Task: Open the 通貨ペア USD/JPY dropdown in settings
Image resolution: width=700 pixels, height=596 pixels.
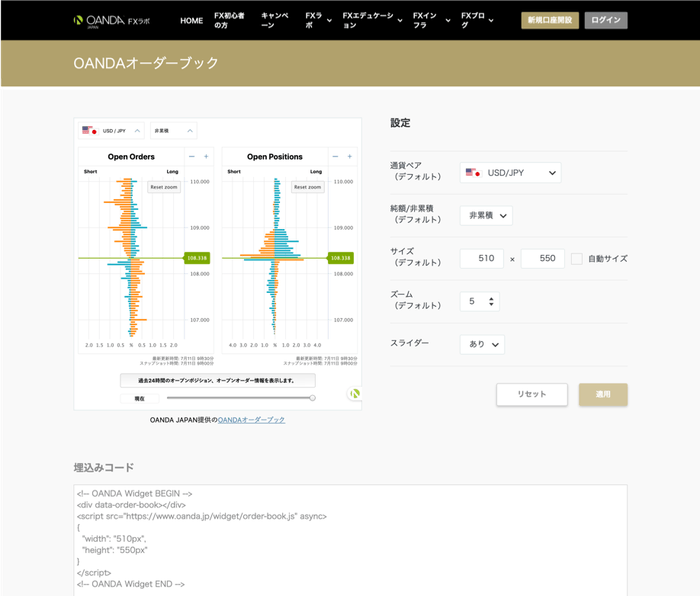Action: pos(510,173)
